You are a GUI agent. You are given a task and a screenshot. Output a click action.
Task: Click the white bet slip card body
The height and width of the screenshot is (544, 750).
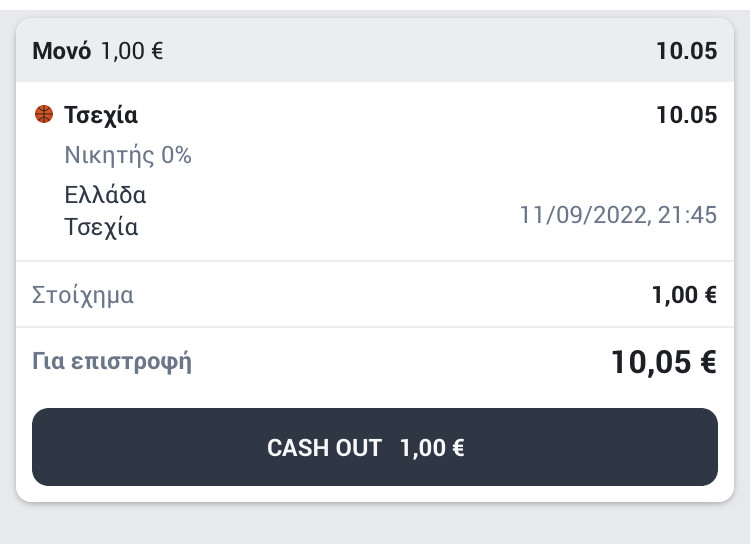tap(375, 292)
